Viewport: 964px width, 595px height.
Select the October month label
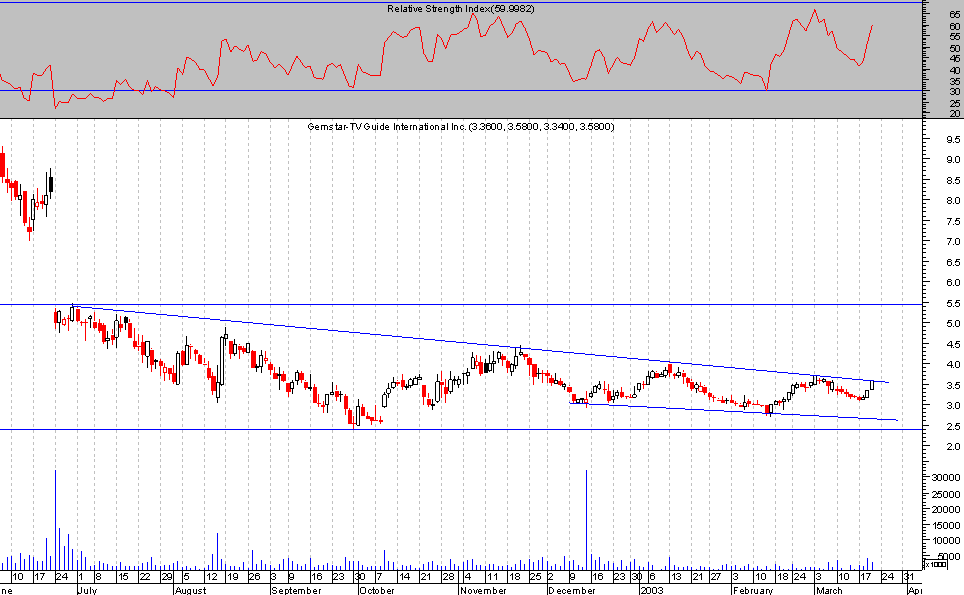(x=377, y=590)
